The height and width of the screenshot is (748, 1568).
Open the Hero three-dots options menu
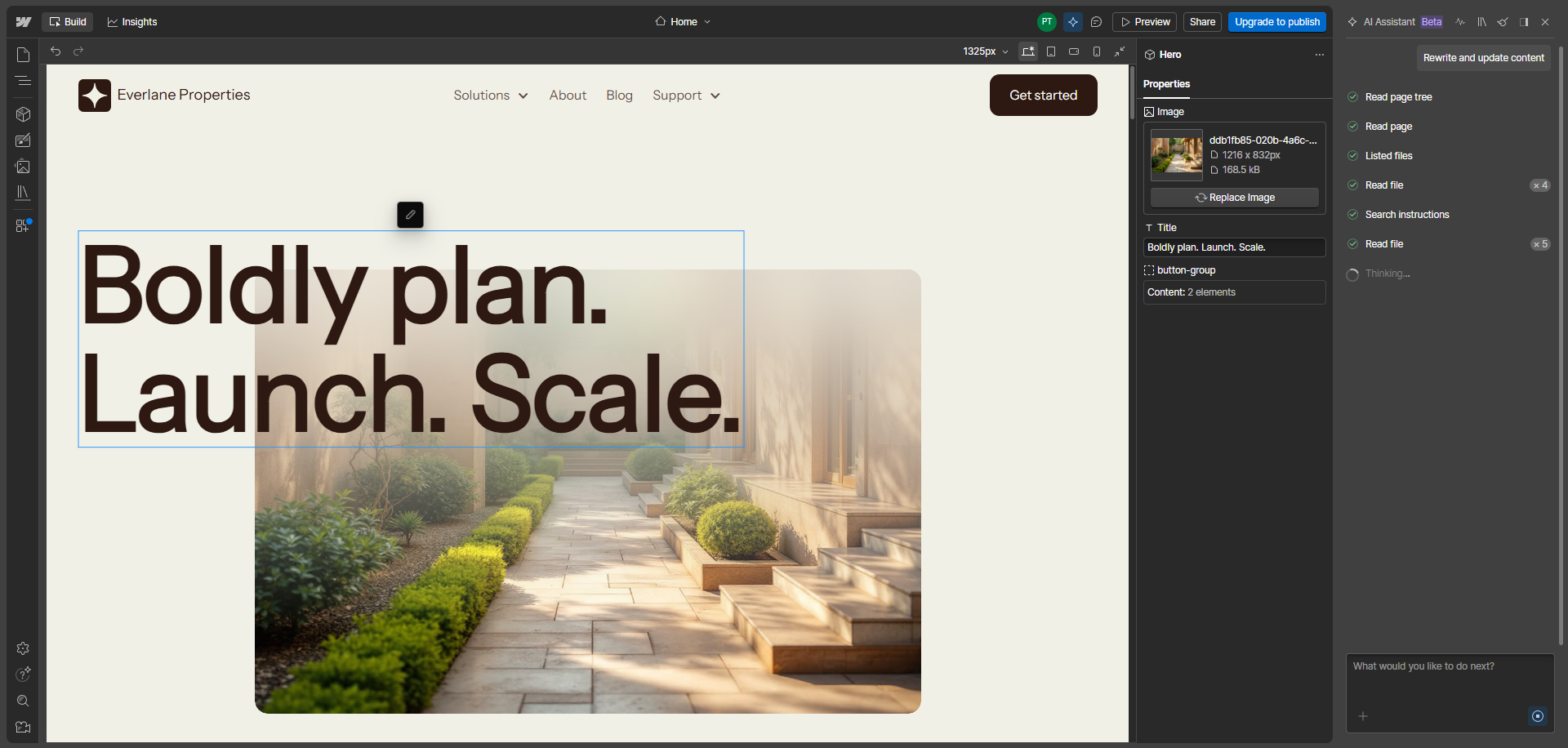point(1319,55)
